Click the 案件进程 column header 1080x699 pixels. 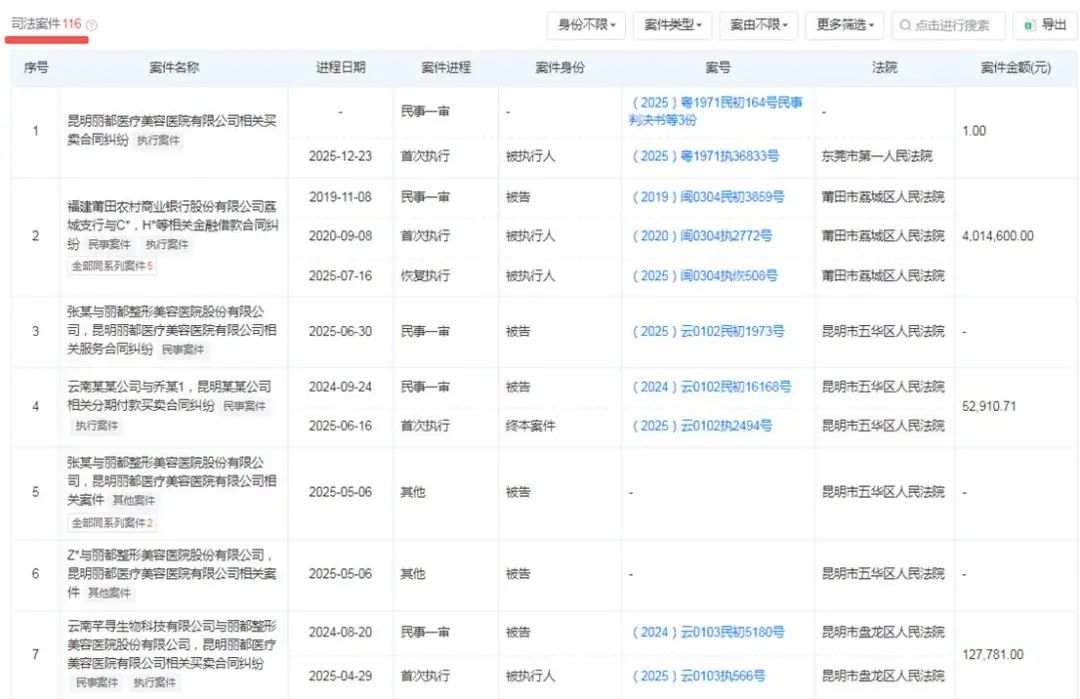(446, 67)
